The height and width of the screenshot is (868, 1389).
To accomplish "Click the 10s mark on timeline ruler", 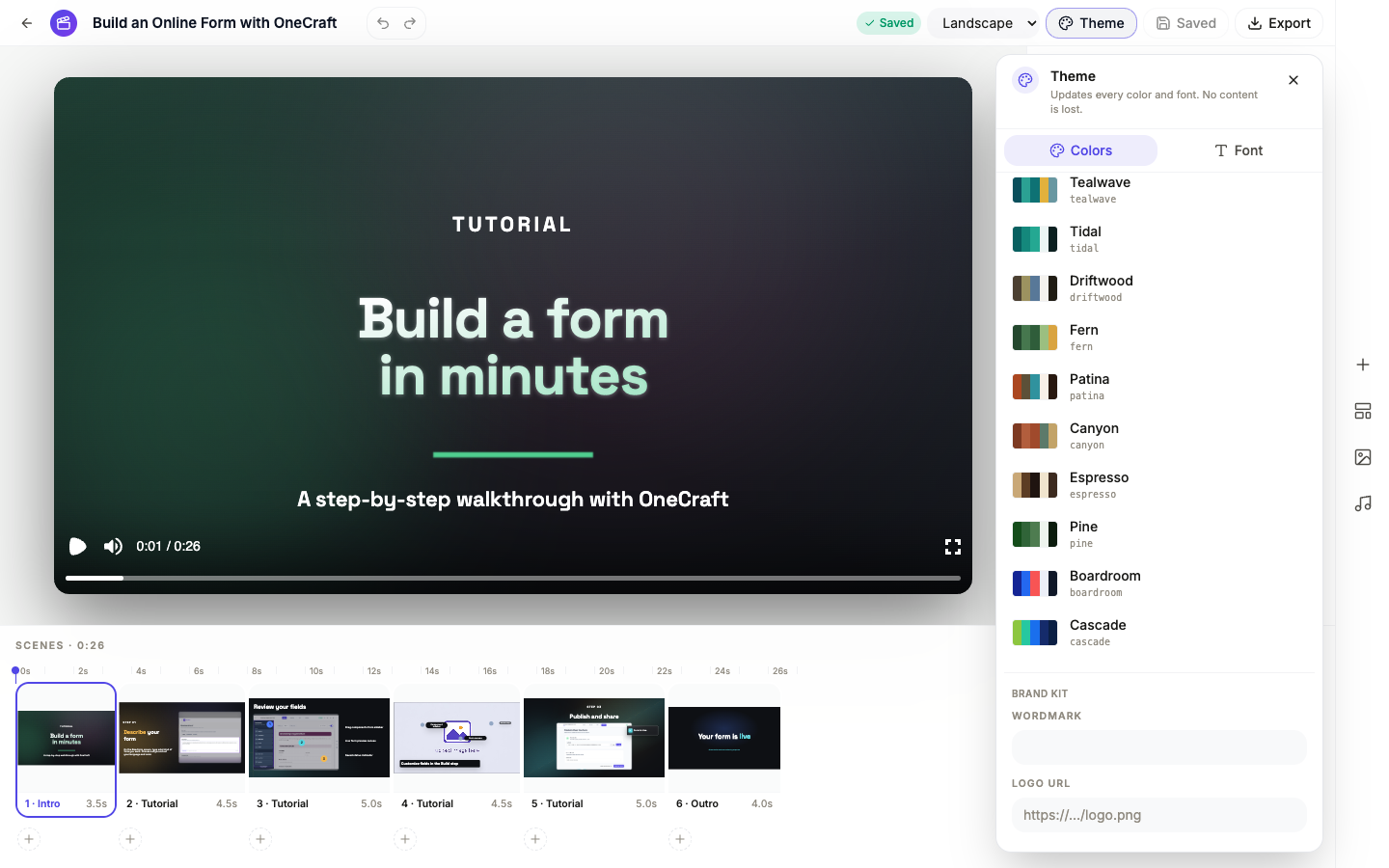I will (316, 671).
